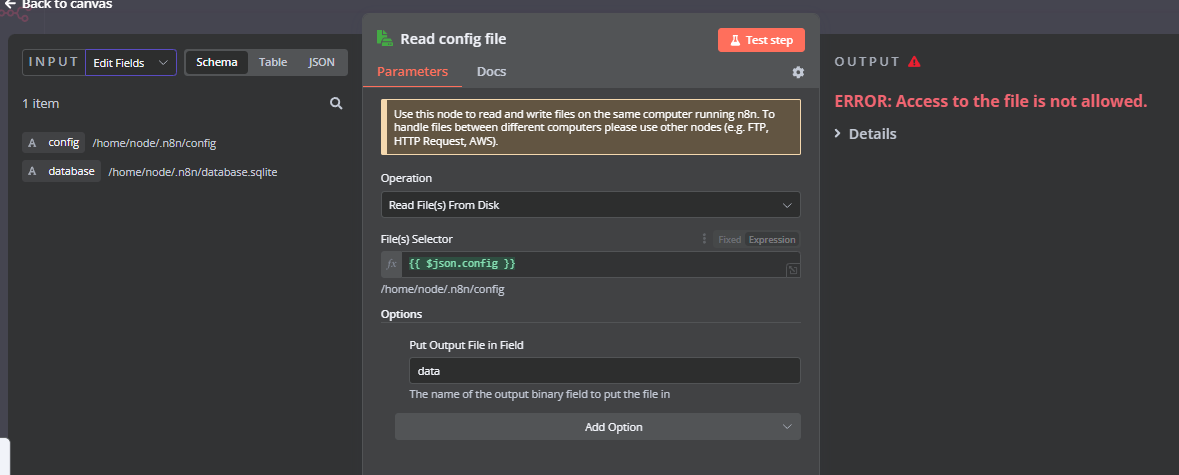Expand the error Details section
Viewport: 1179px width, 475px height.
(x=866, y=134)
